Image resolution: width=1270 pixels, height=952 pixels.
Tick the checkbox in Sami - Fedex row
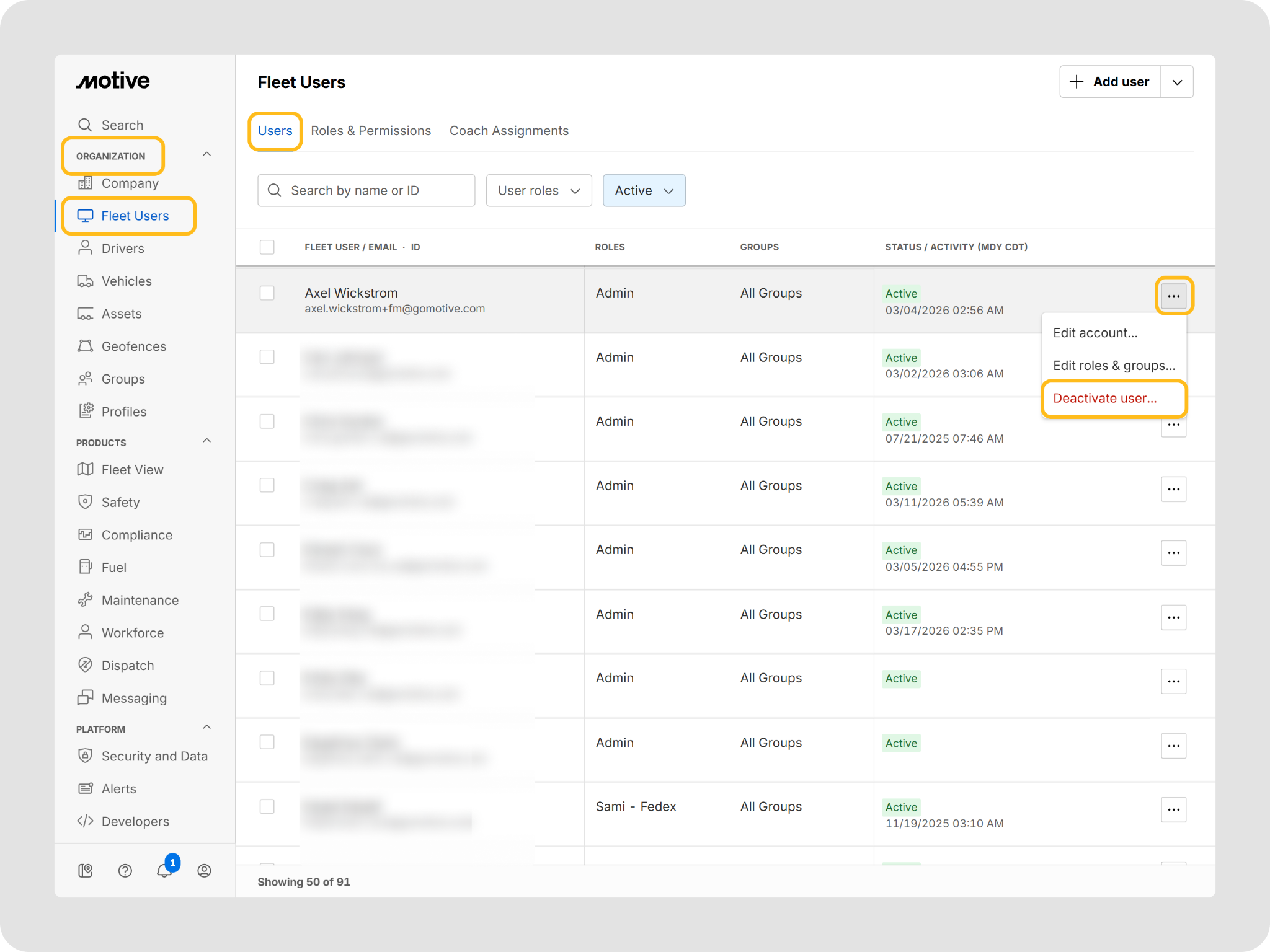tap(267, 806)
